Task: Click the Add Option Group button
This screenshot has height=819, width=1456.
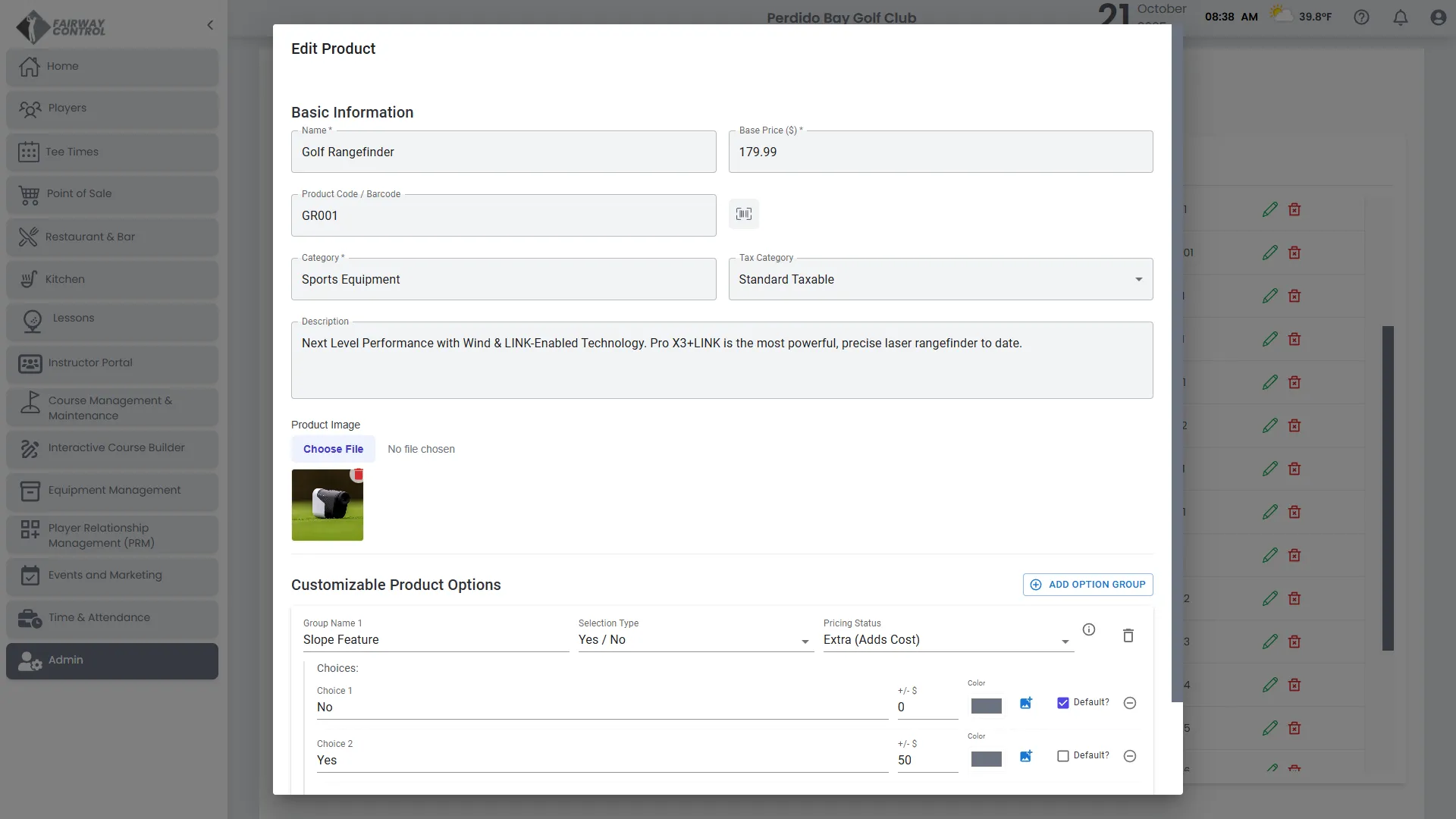Action: [1087, 585]
